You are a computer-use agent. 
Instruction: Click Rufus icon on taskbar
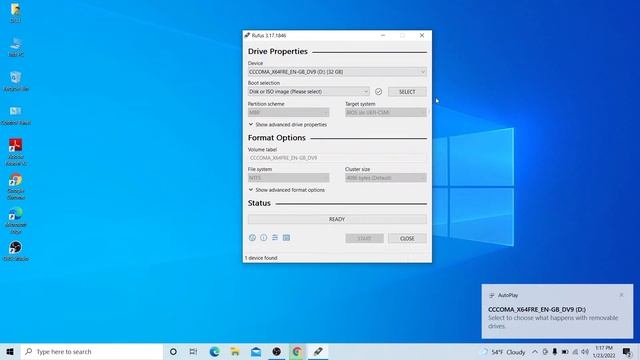click(x=318, y=351)
